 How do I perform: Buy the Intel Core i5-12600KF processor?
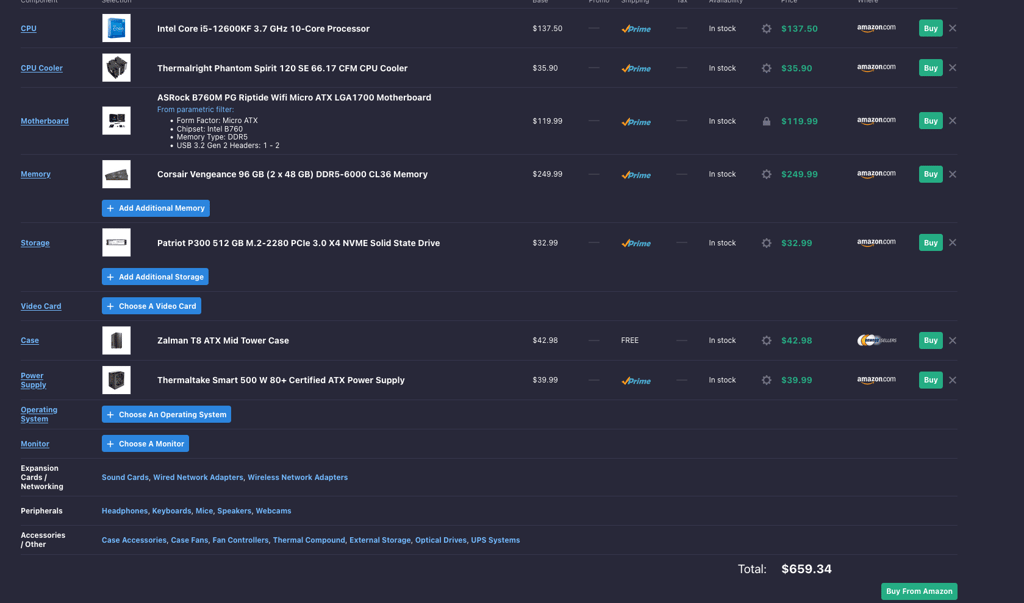pos(931,28)
